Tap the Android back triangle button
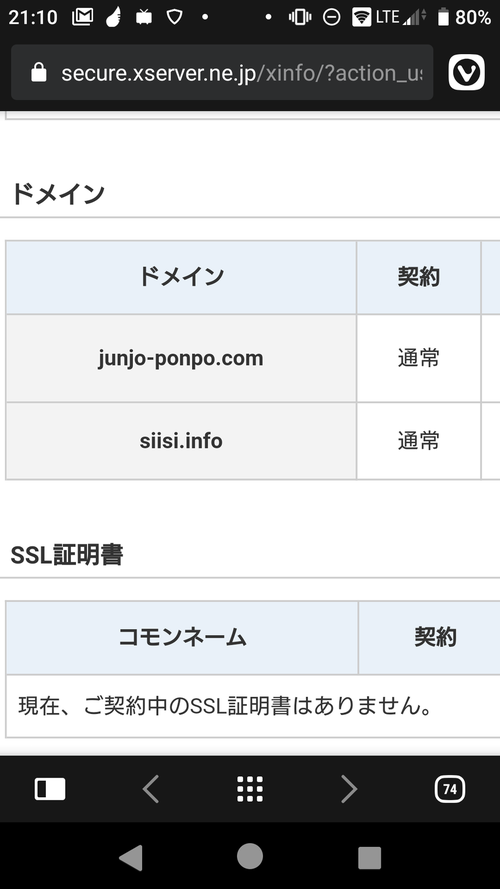Screen dimensions: 500x889 130,857
